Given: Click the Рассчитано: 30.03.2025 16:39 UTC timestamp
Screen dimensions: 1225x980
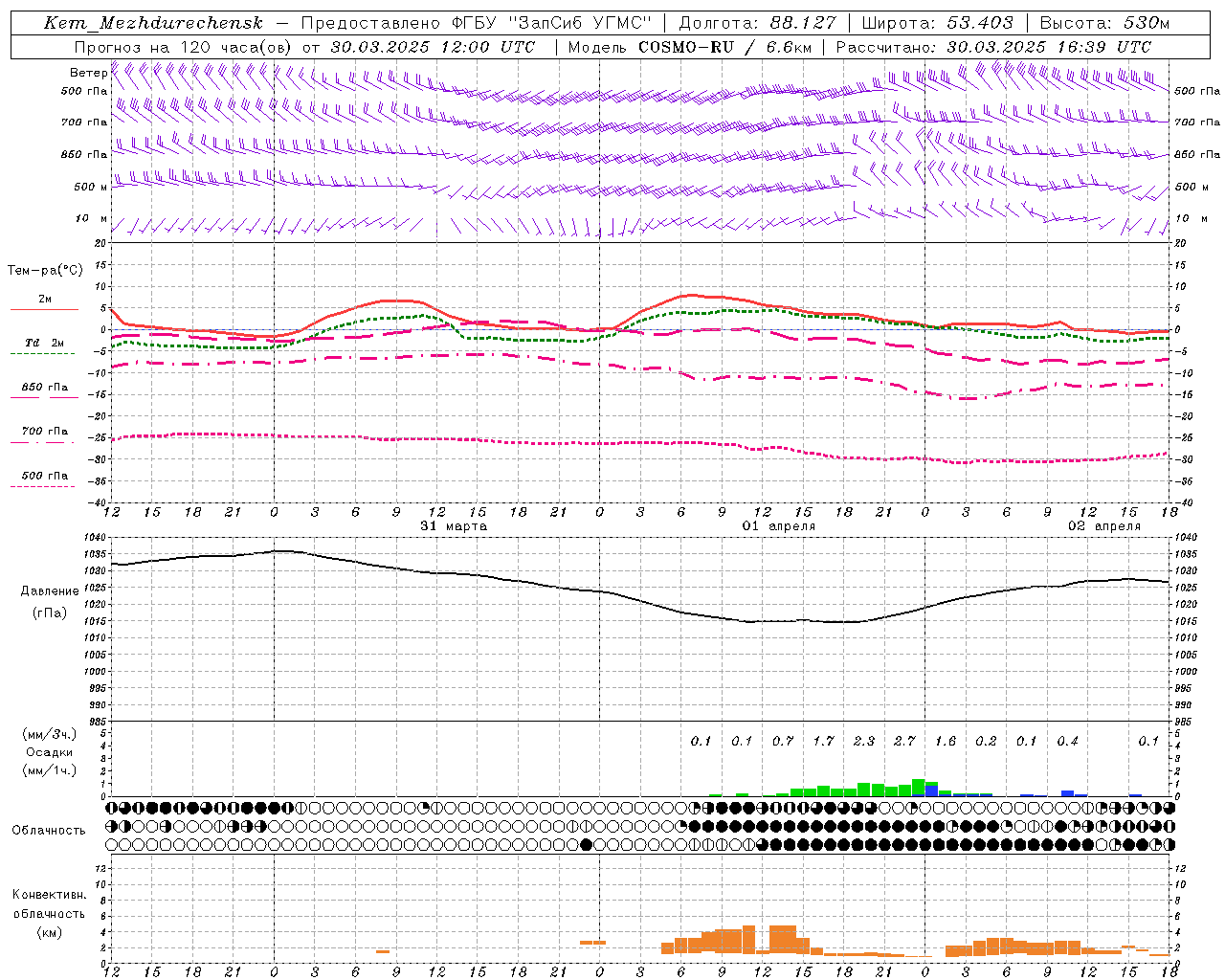Looking at the screenshot, I should [x=993, y=47].
